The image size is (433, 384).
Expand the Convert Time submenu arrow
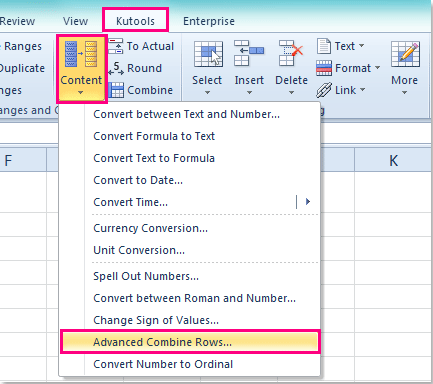308,202
